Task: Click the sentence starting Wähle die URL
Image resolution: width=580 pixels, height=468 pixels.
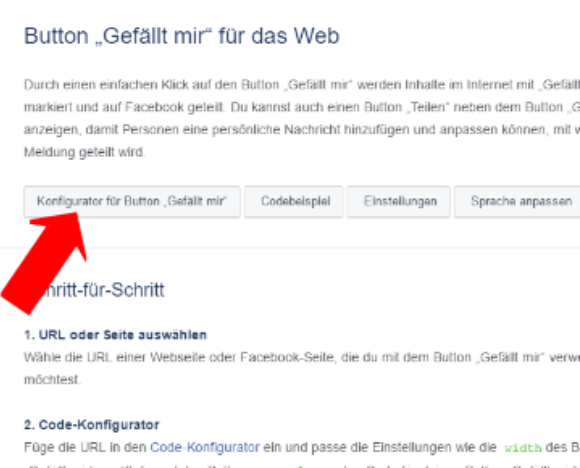Action: coord(302,357)
